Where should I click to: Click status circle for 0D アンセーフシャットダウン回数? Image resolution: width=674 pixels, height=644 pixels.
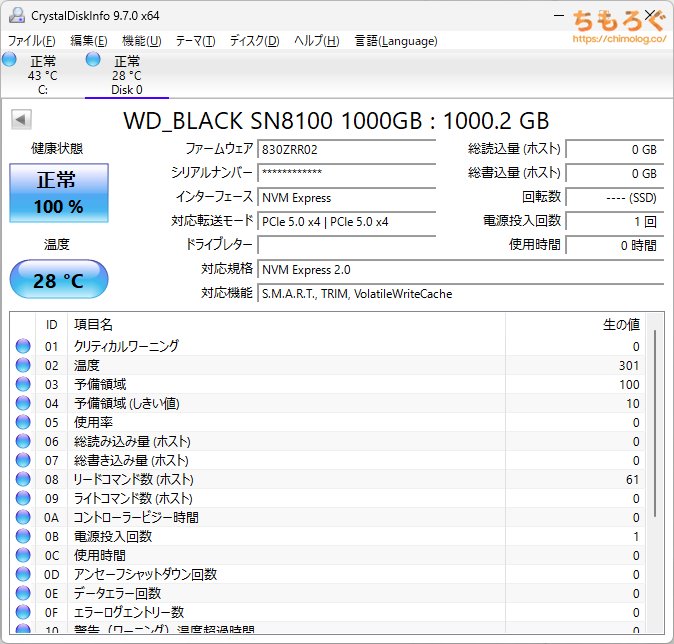tap(23, 574)
